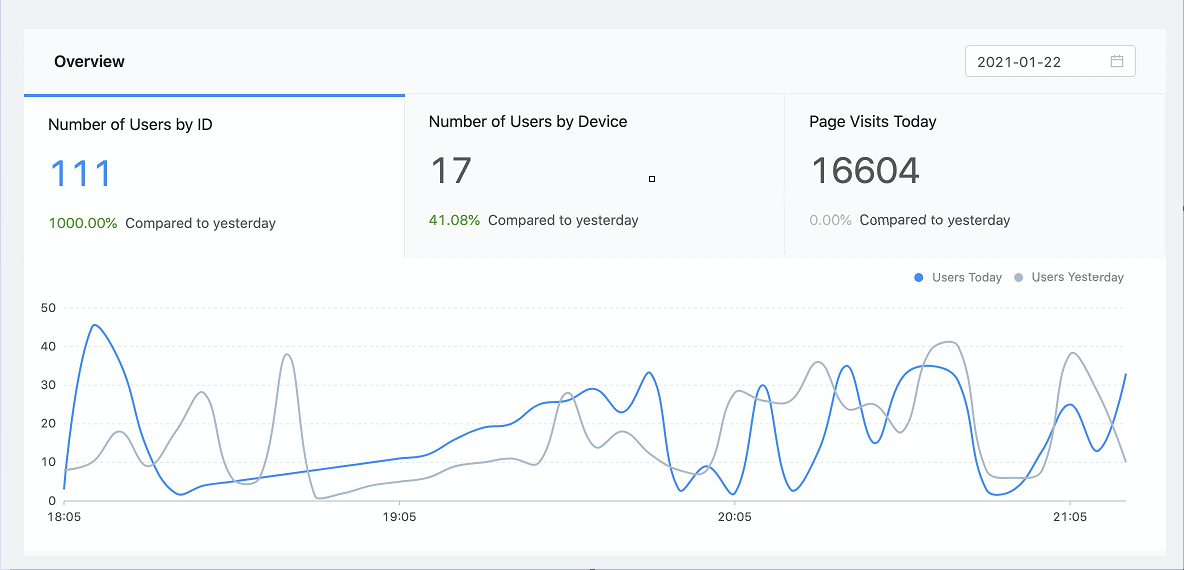This screenshot has height=570, width=1184.
Task: Click the green 1000.00% change value
Action: [83, 223]
